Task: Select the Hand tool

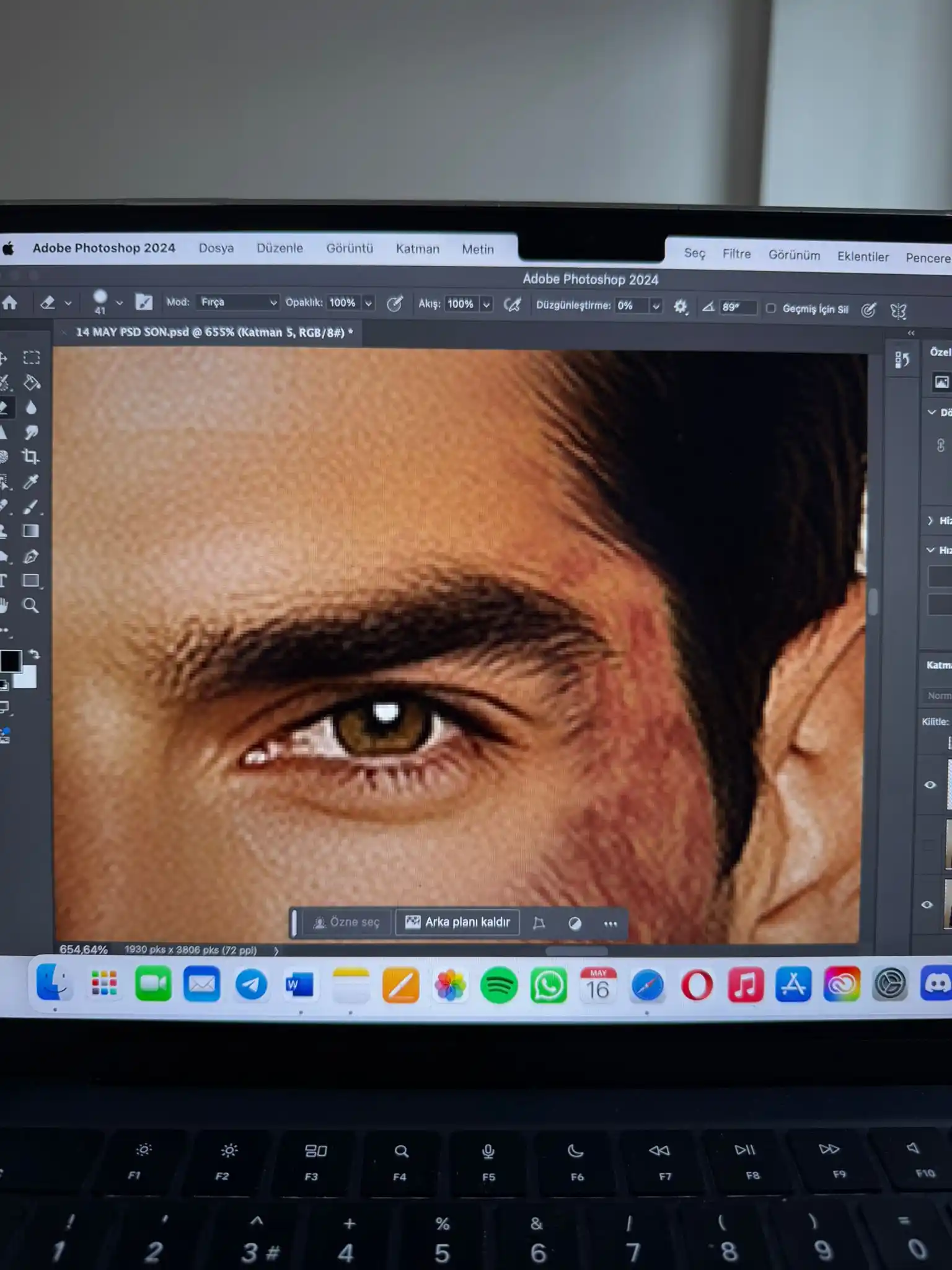Action: pos(4,605)
